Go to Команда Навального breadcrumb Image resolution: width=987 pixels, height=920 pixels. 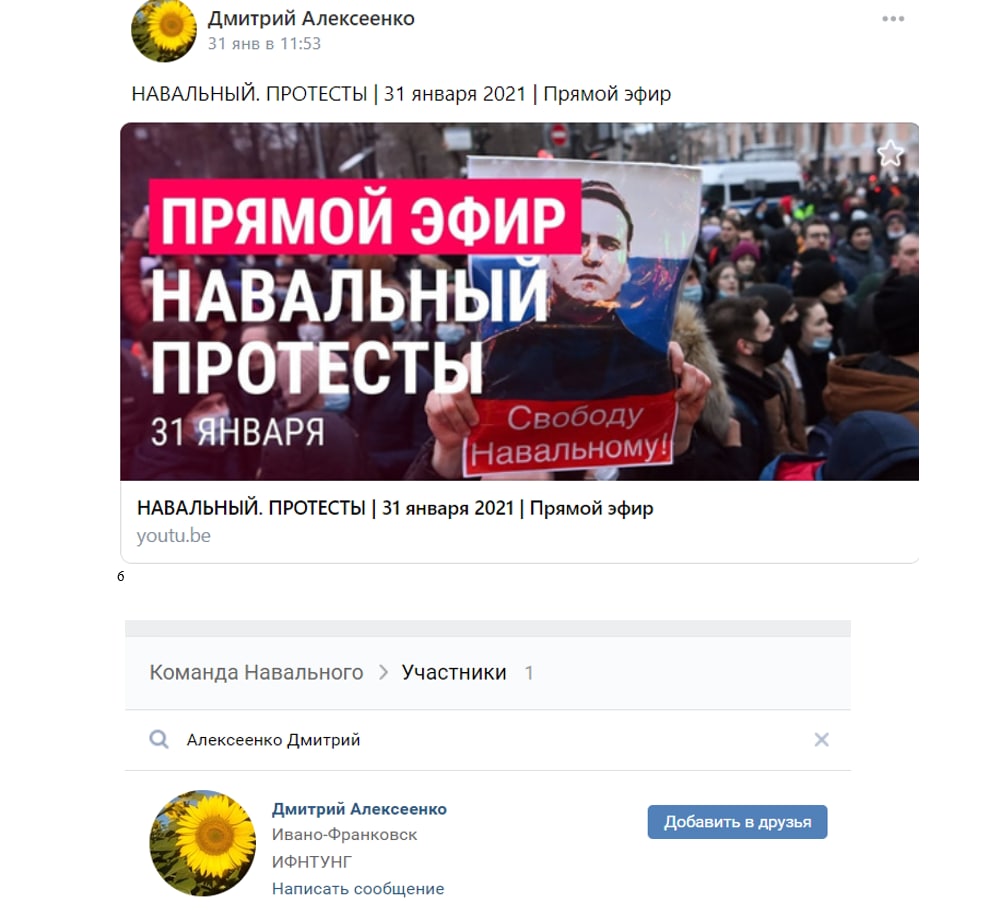256,673
